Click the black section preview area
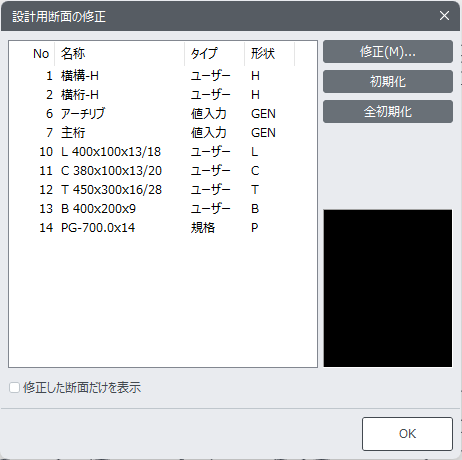462x460 pixels. click(x=388, y=288)
